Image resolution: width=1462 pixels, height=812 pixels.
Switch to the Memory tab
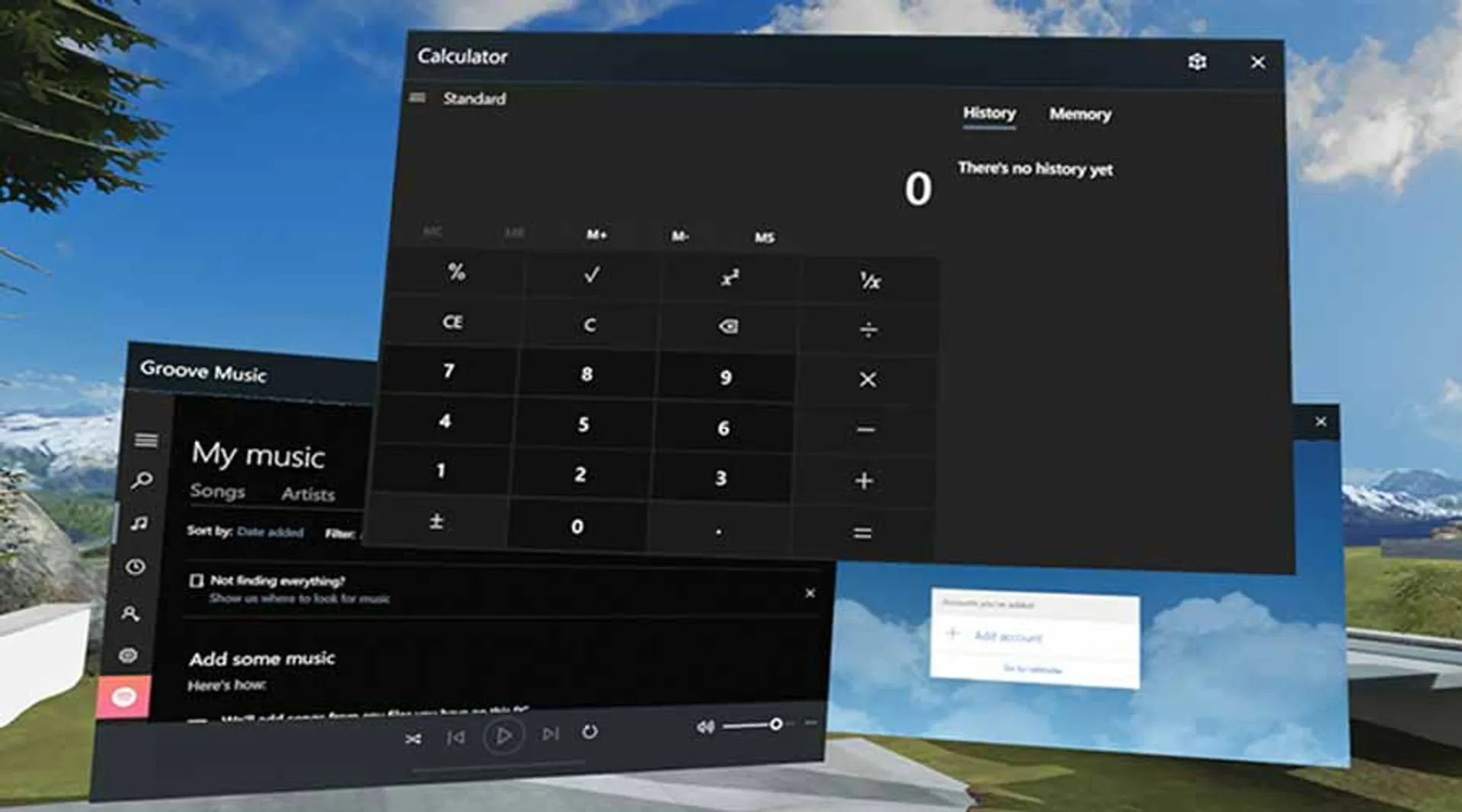coord(1080,114)
